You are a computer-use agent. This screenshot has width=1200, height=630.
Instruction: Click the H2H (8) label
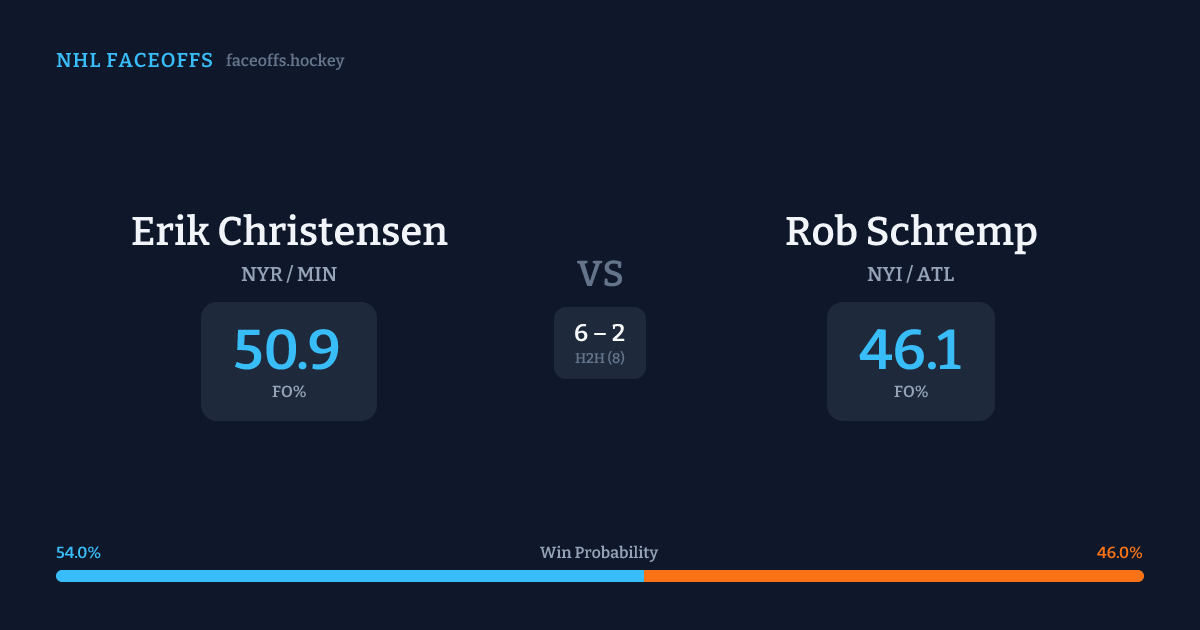(600, 358)
